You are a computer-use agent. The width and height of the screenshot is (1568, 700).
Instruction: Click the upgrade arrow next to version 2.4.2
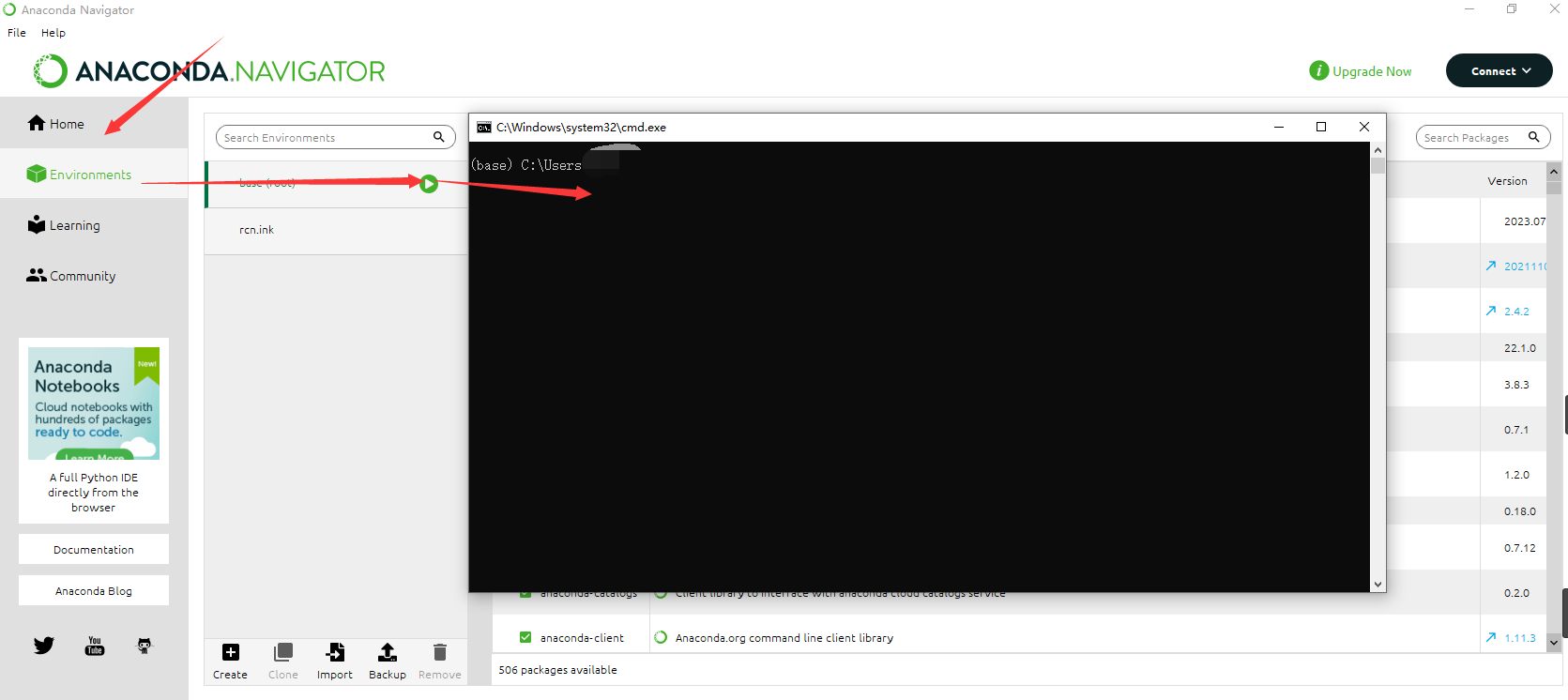[x=1491, y=311]
